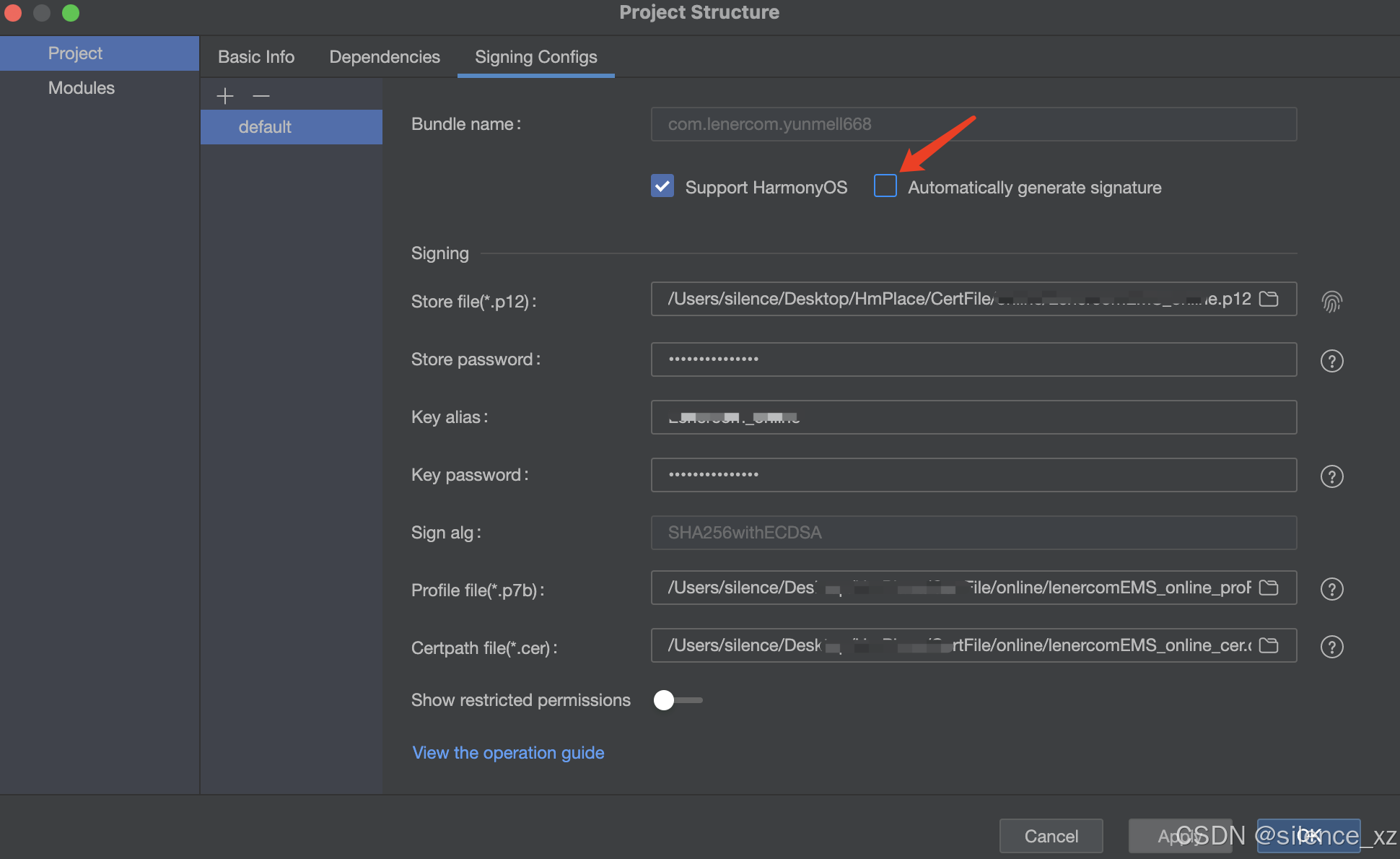Uncheck Support HarmonyOS checkbox
Screen dimensions: 1400x859
662,186
